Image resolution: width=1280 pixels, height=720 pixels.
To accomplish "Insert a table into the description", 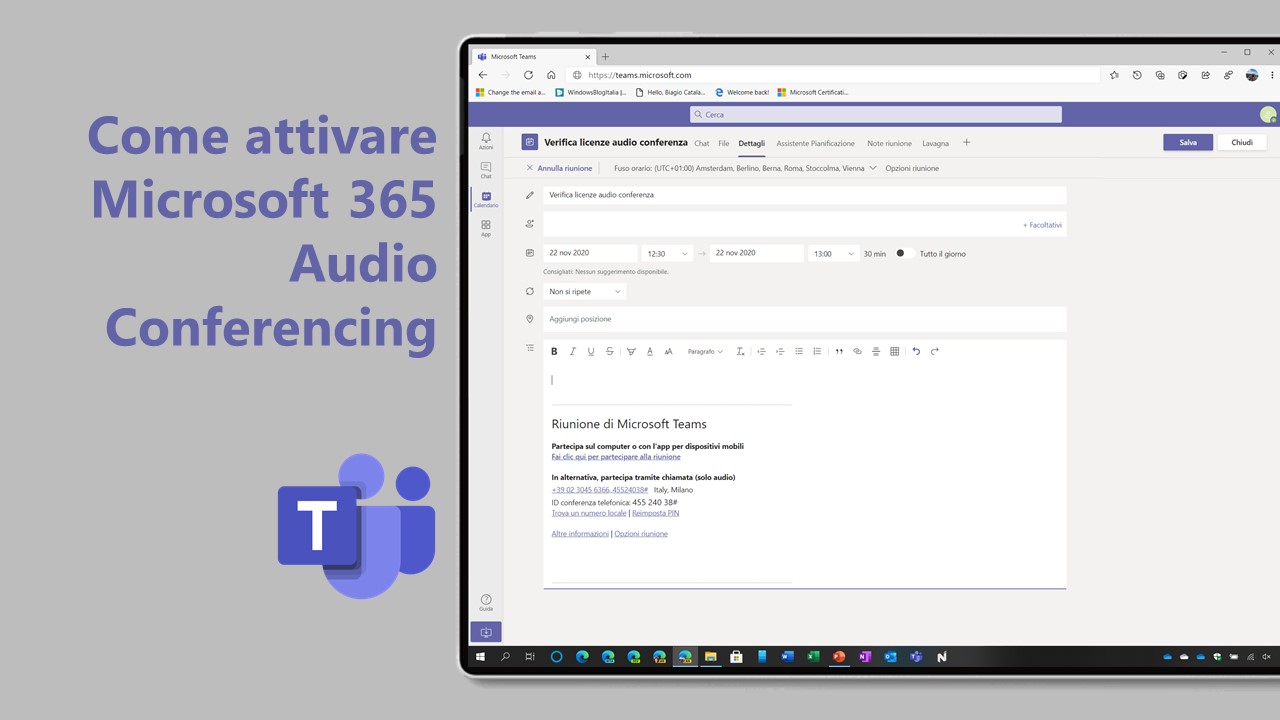I will pyautogui.click(x=894, y=351).
